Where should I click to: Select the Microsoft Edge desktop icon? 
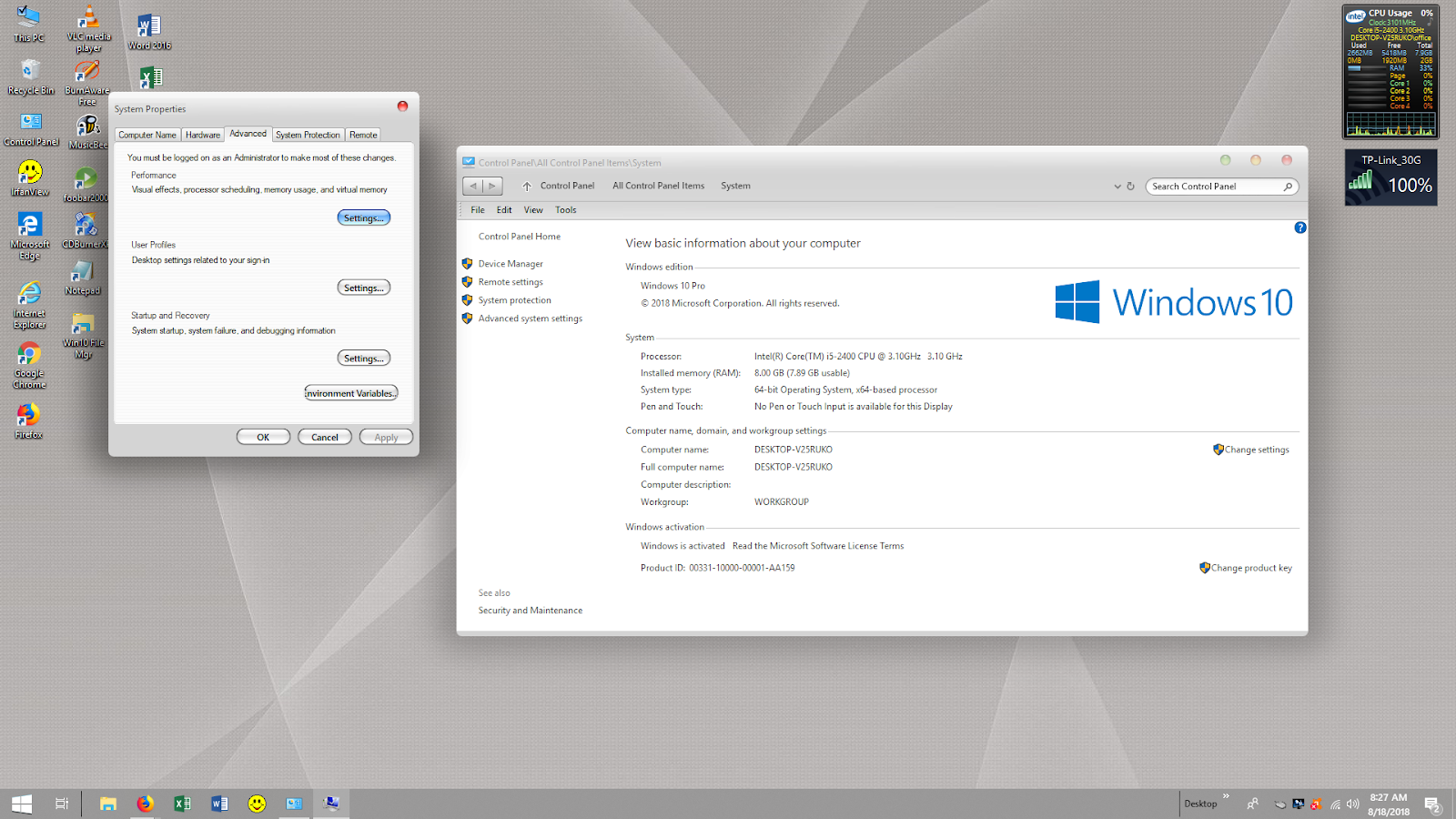[30, 237]
